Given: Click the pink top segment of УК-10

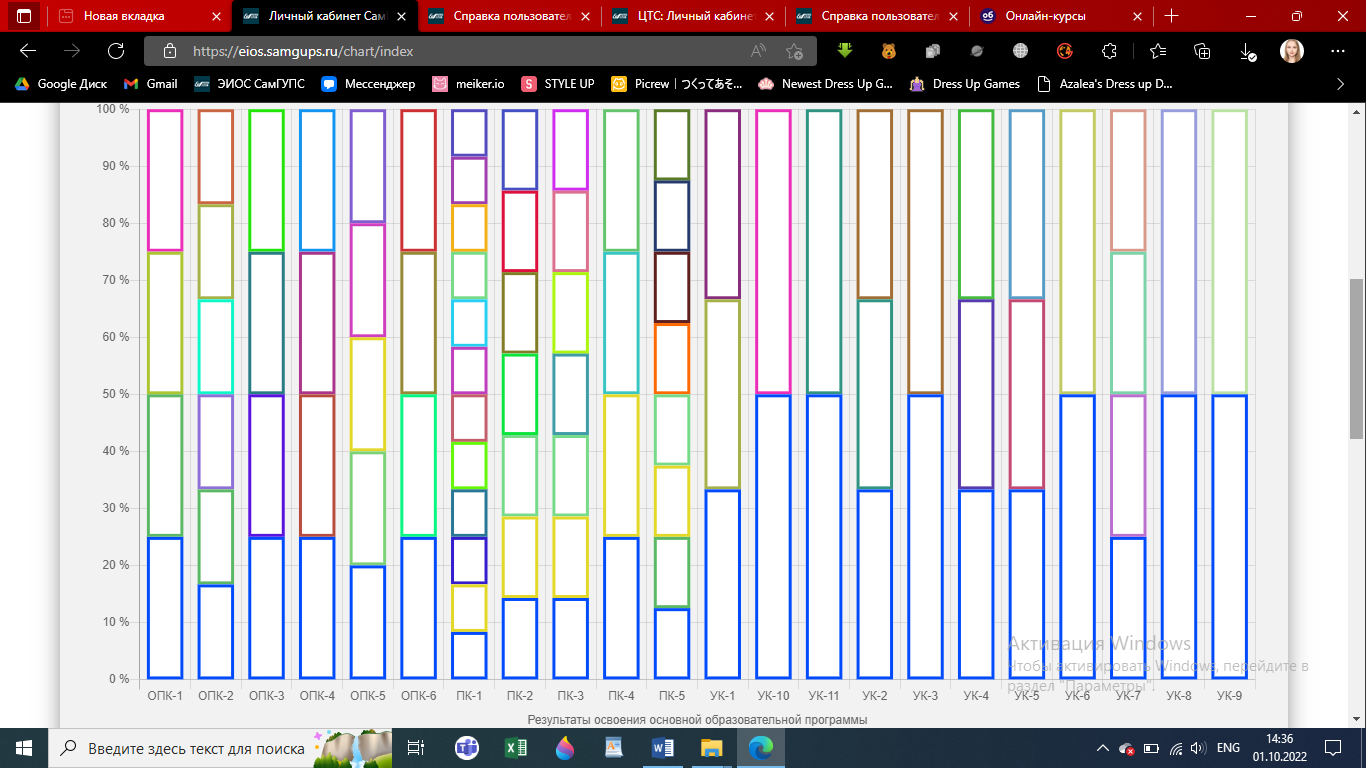Looking at the screenshot, I should click(x=773, y=252).
